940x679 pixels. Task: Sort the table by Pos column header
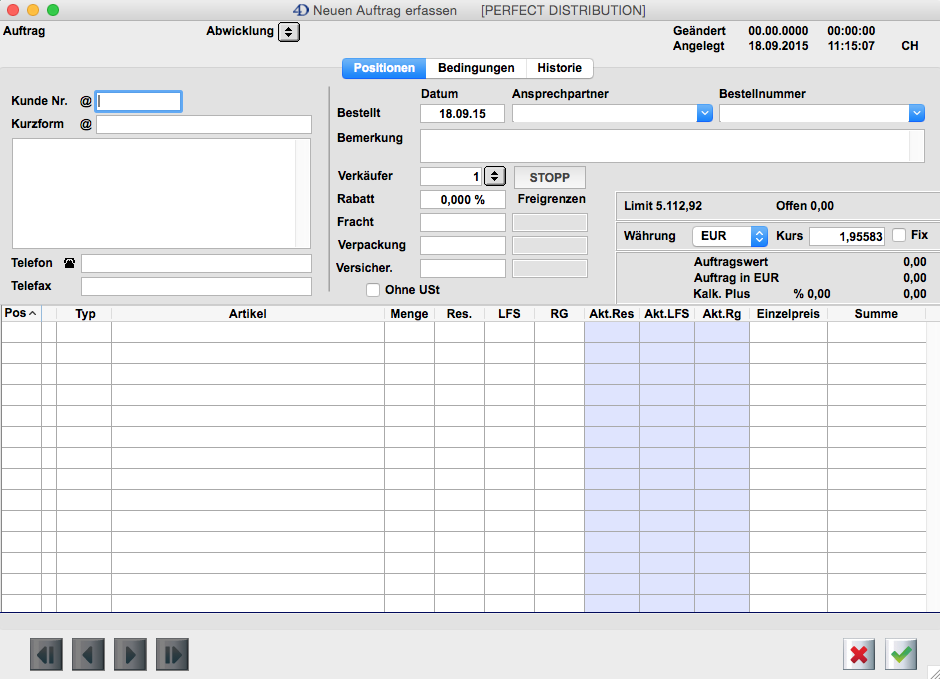tap(20, 313)
